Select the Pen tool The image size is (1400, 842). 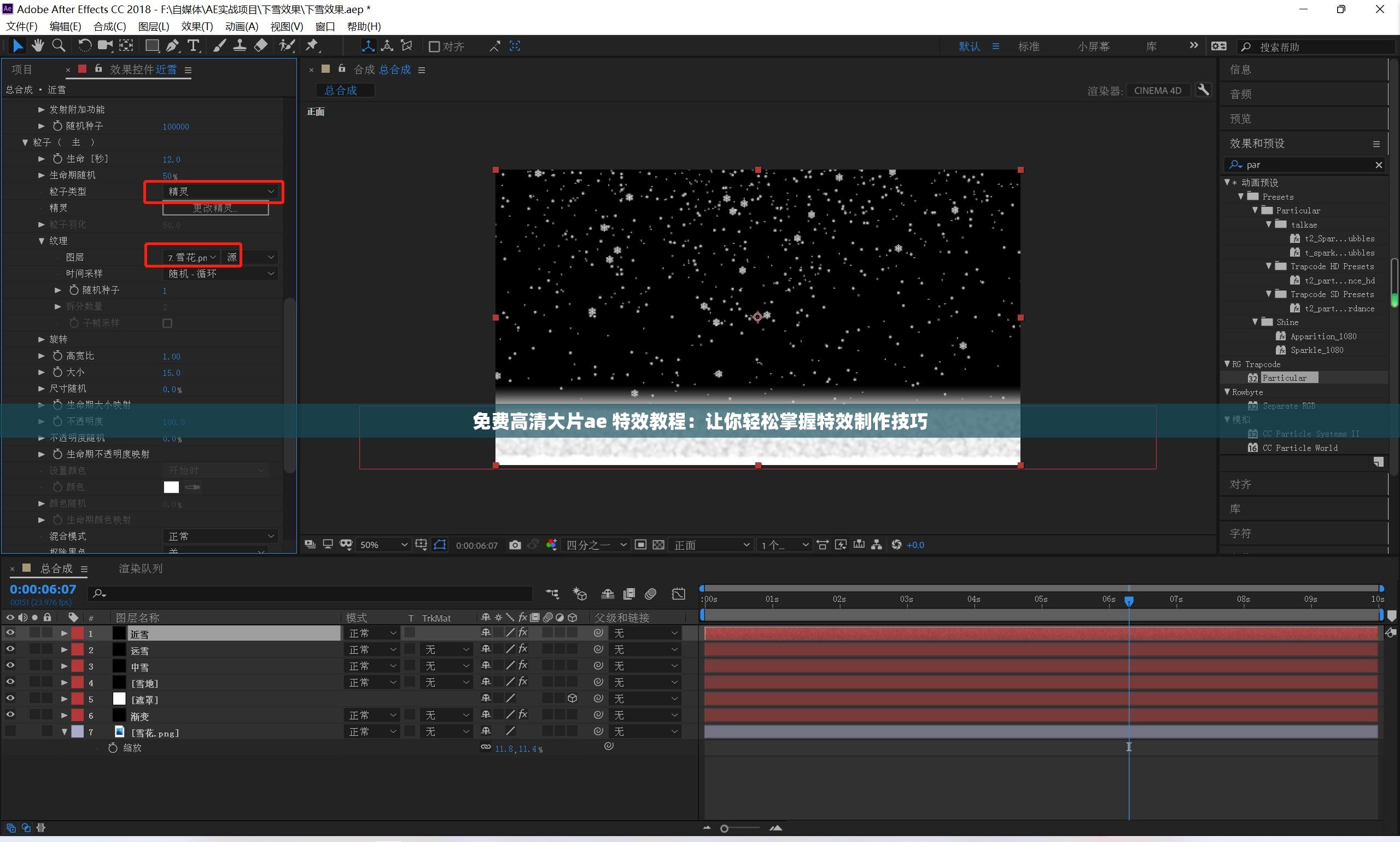pyautogui.click(x=172, y=46)
